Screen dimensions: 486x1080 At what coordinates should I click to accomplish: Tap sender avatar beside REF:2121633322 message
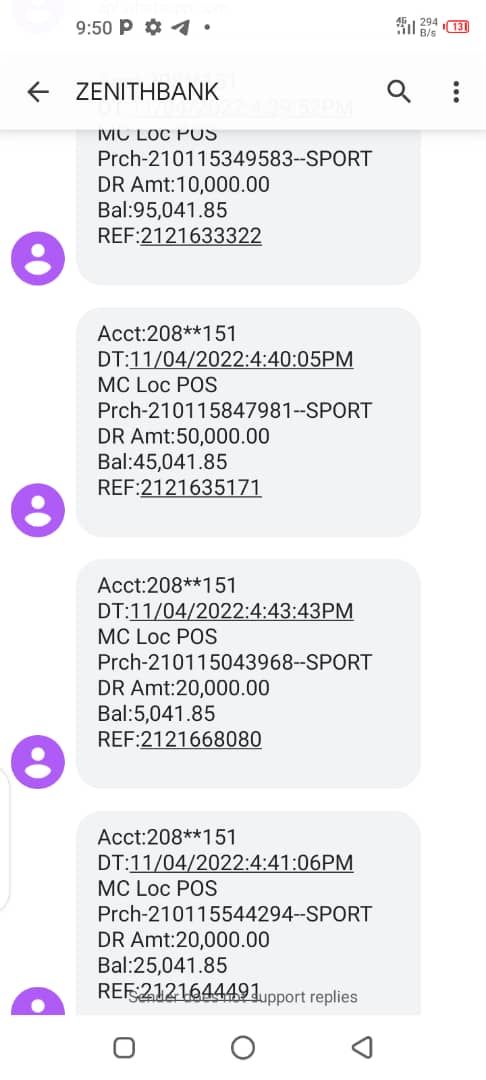(38, 258)
